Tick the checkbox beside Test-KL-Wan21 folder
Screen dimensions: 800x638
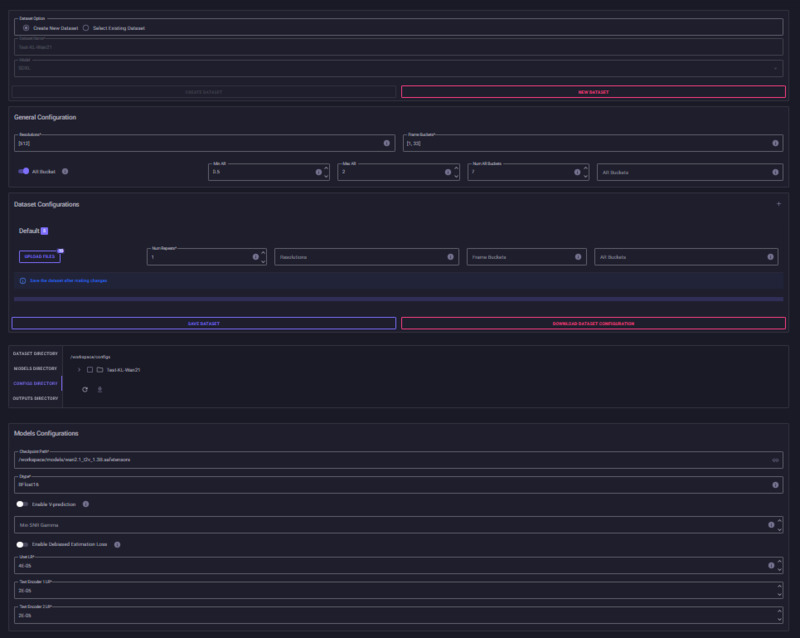point(89,370)
